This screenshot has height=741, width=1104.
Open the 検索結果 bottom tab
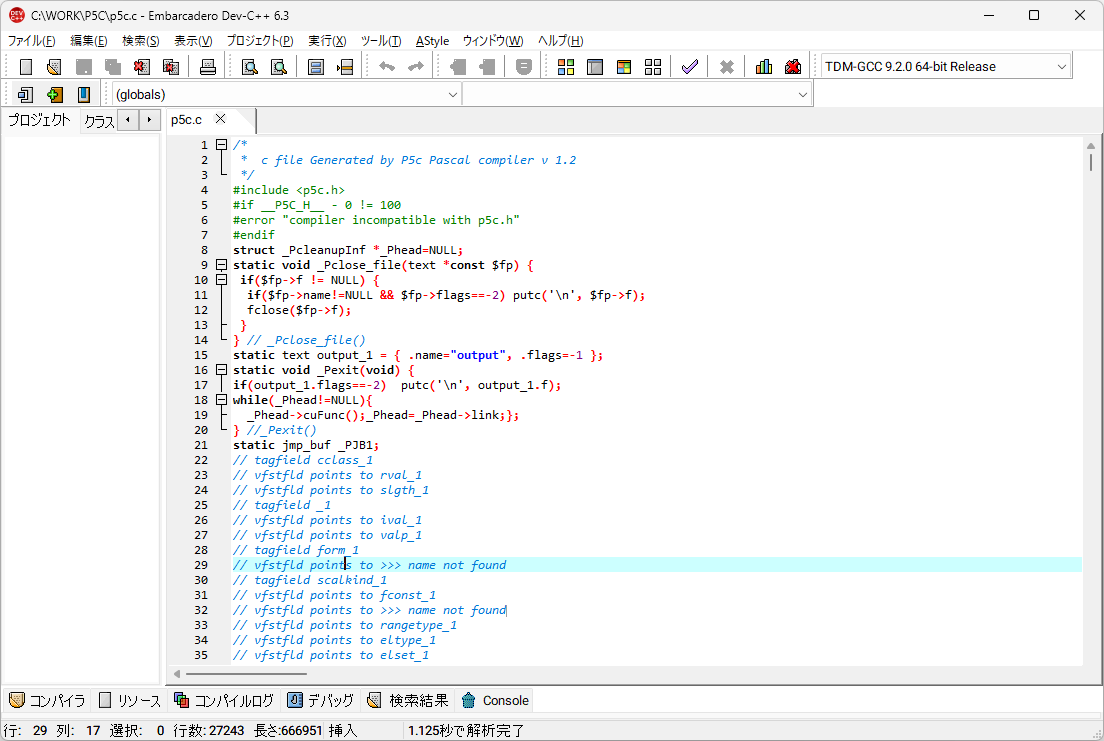(408, 700)
